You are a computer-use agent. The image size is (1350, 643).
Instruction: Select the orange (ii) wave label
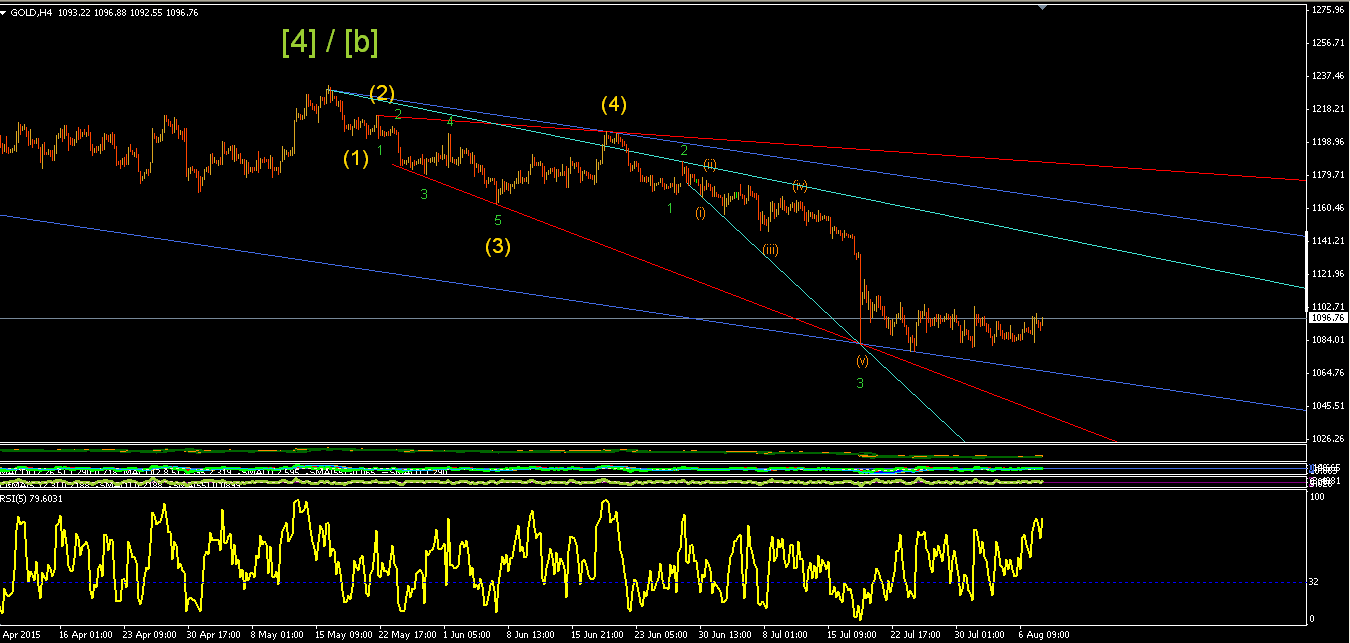pos(709,164)
